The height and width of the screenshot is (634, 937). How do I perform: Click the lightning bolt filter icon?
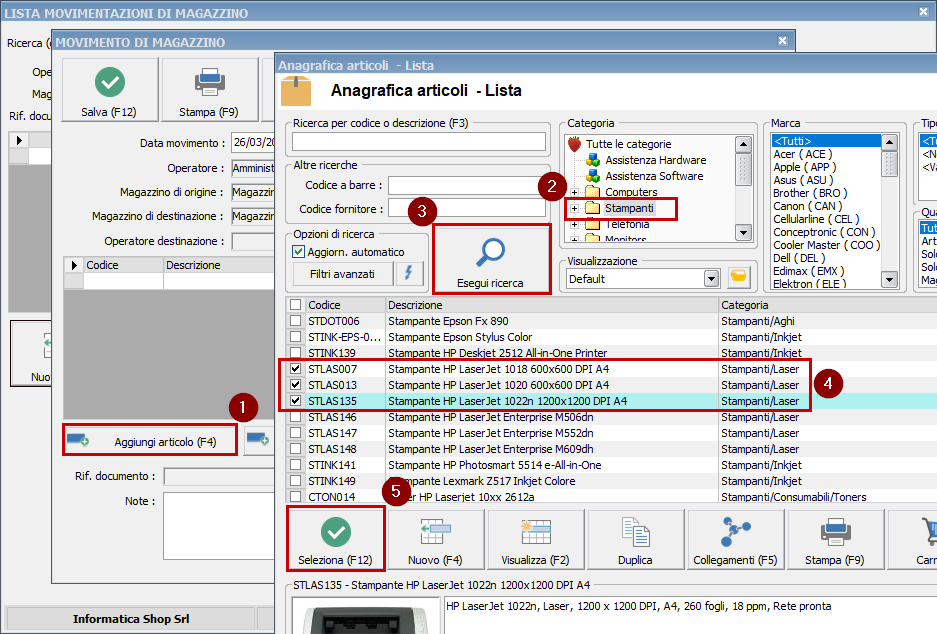[409, 274]
